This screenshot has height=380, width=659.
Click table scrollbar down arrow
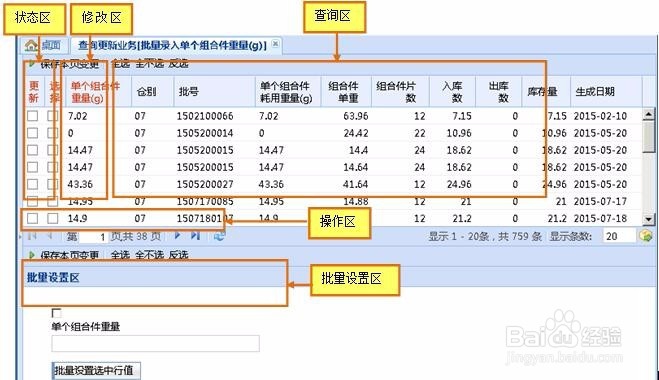click(648, 219)
